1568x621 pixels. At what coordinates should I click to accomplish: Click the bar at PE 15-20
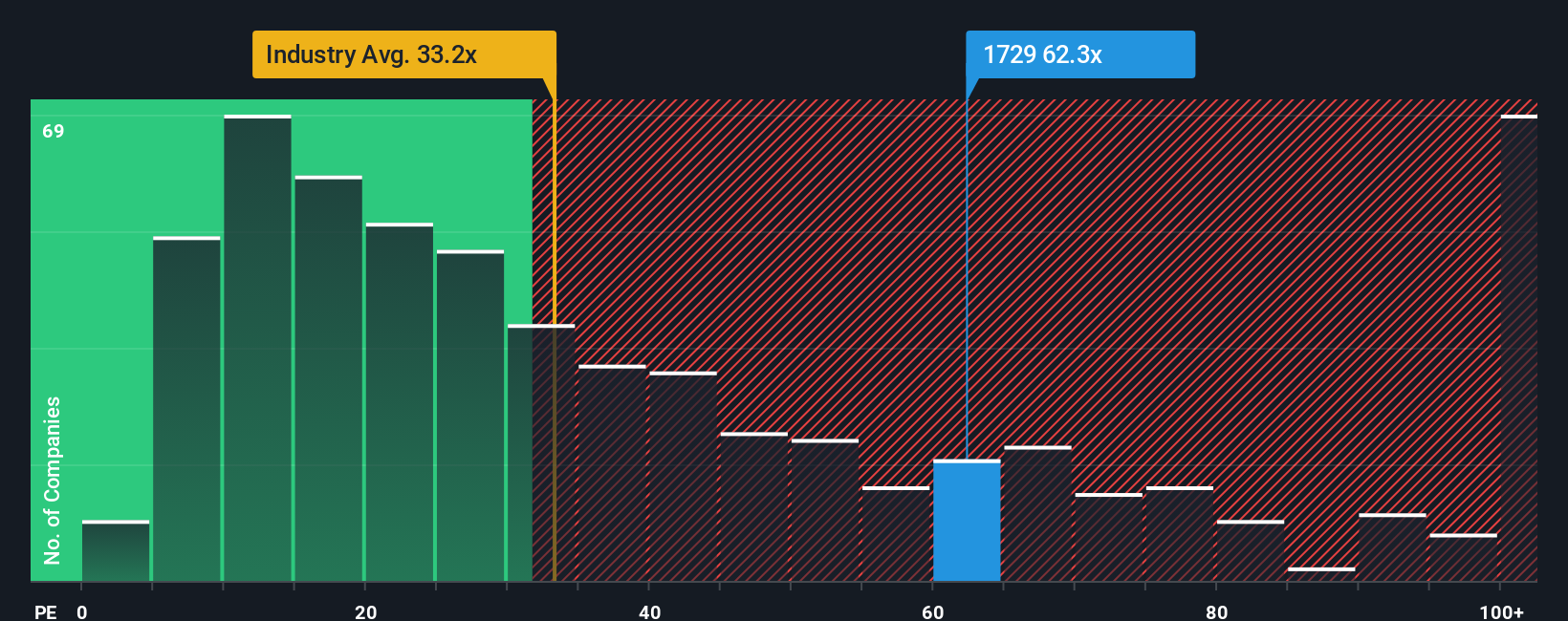click(x=328, y=378)
